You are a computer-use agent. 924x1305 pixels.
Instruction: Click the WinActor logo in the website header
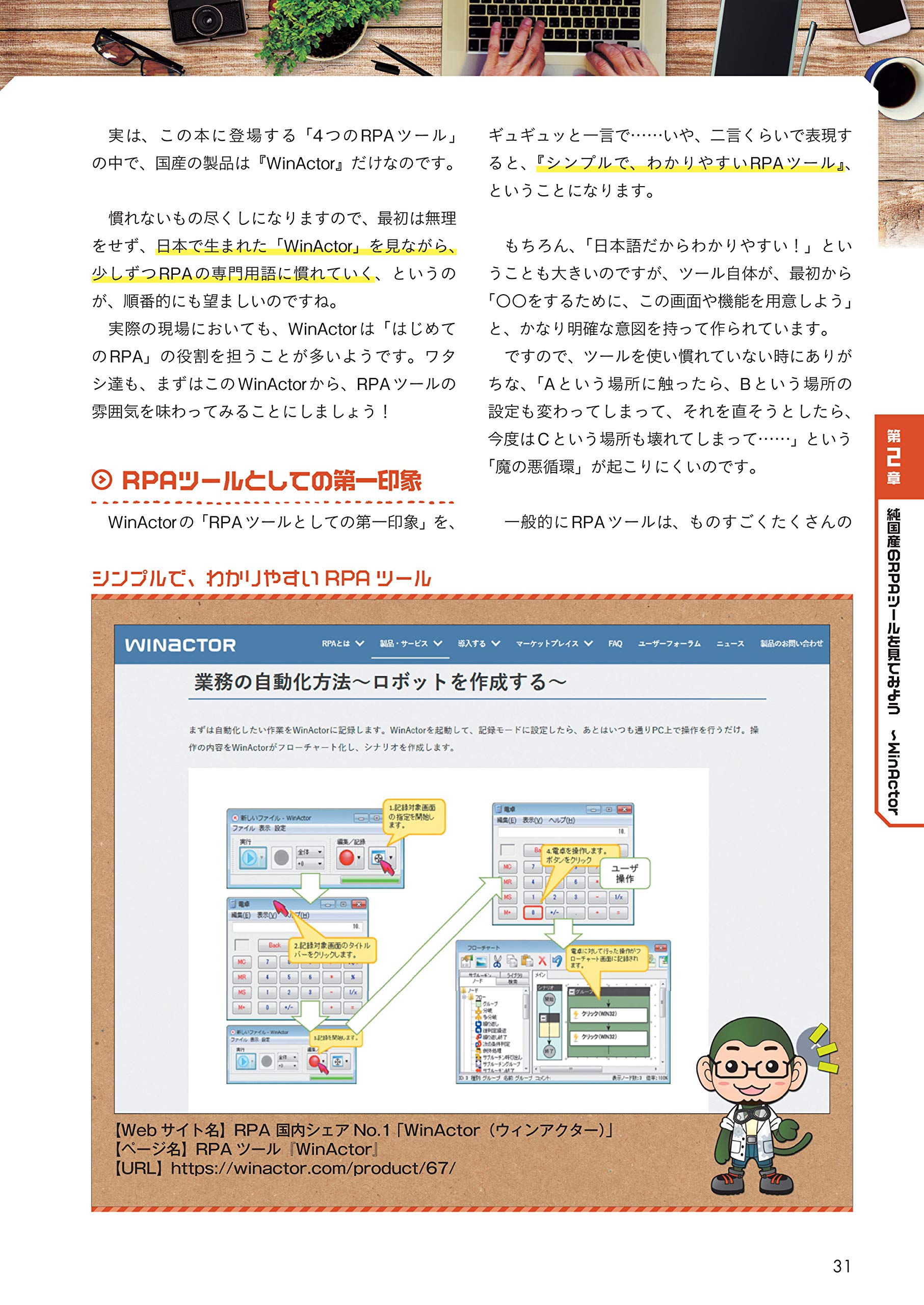point(180,645)
